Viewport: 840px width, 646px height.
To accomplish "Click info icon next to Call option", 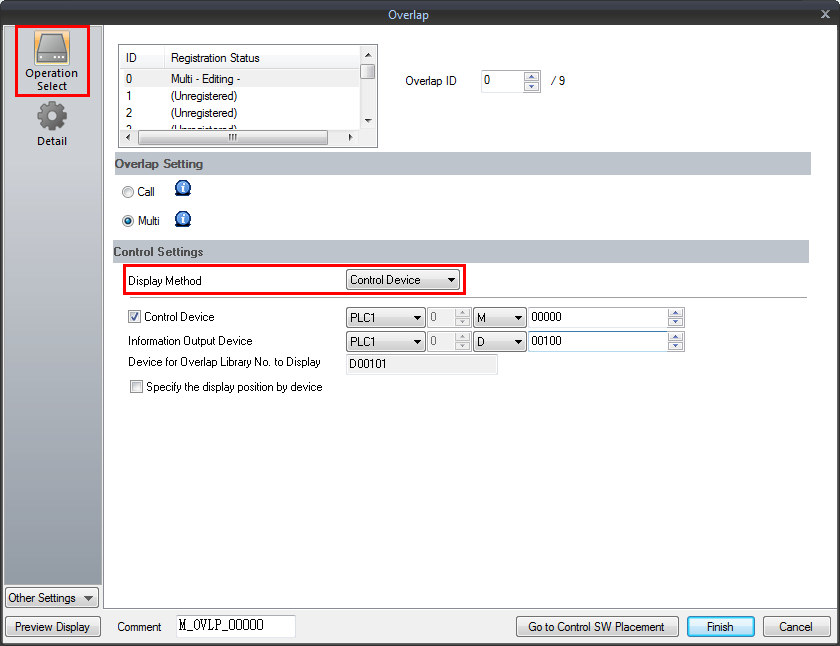I will (x=183, y=188).
